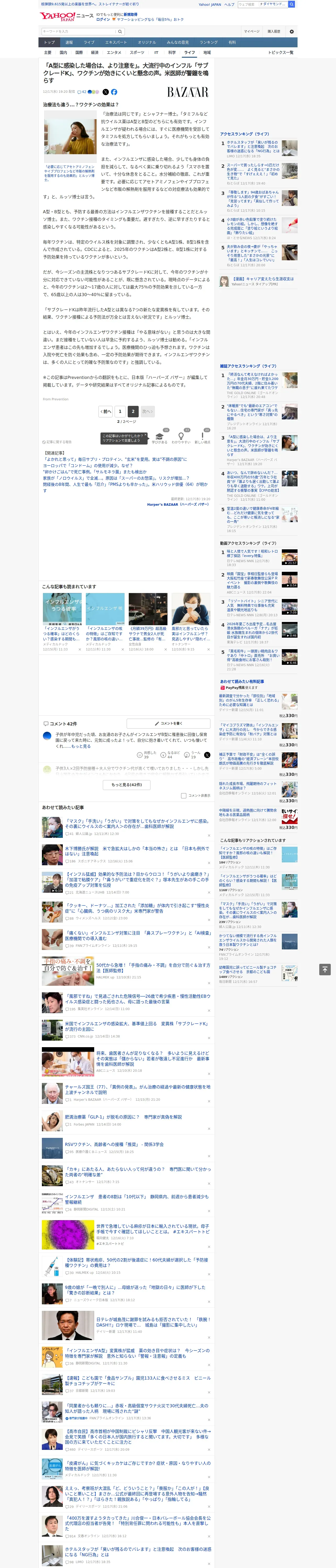Click the back-to-top arrow button
Image resolution: width=336 pixels, height=1568 pixels.
click(325, 970)
